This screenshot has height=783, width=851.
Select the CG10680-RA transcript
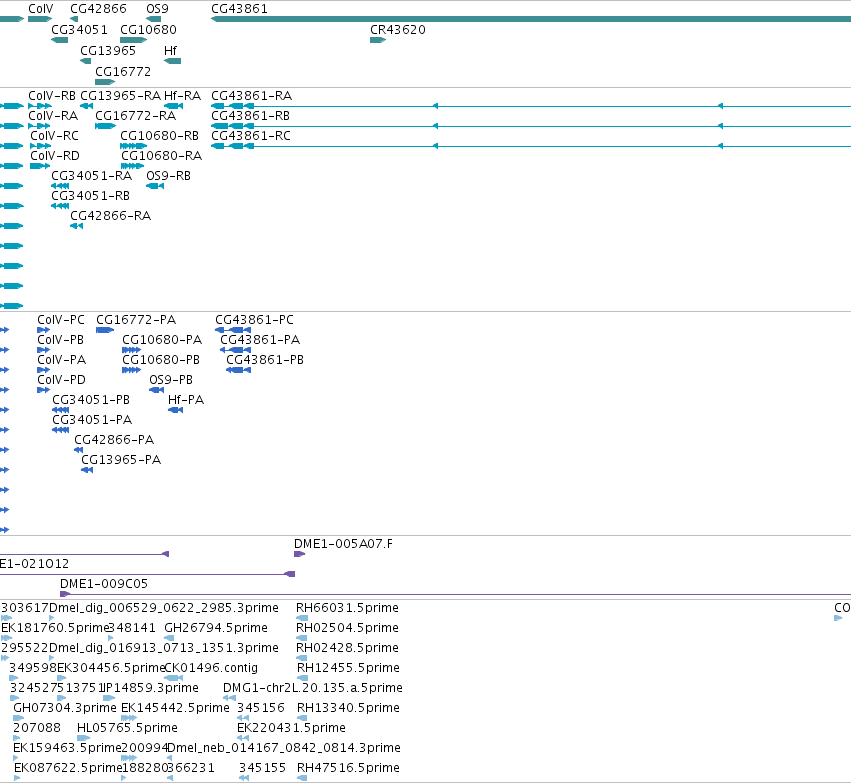(132, 166)
